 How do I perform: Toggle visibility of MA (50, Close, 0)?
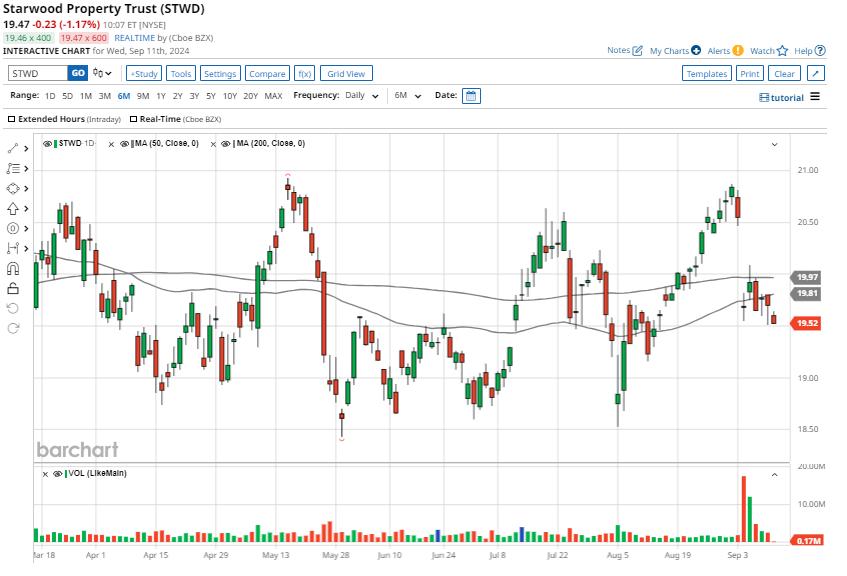124,144
